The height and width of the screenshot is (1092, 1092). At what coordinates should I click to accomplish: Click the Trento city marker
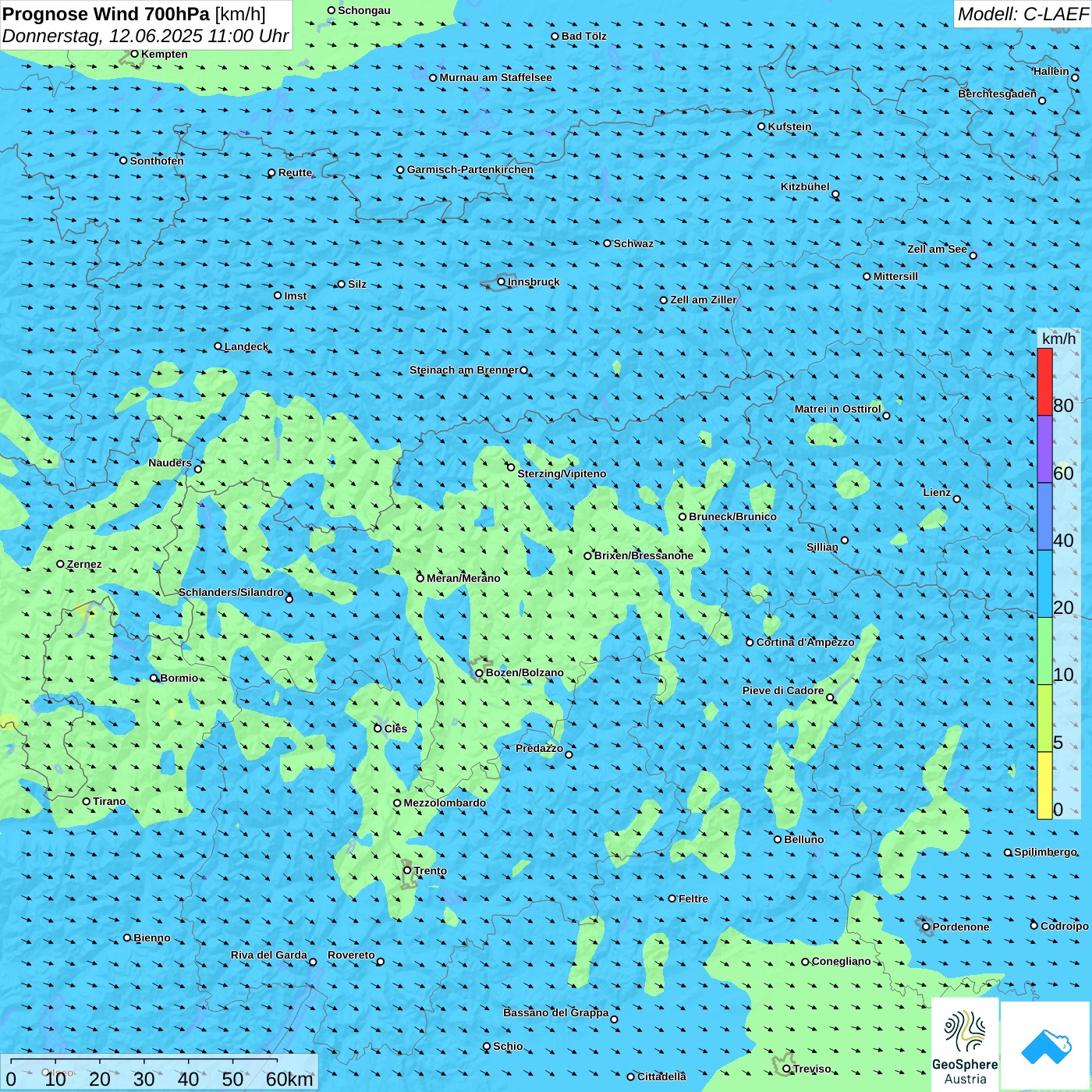tap(407, 870)
